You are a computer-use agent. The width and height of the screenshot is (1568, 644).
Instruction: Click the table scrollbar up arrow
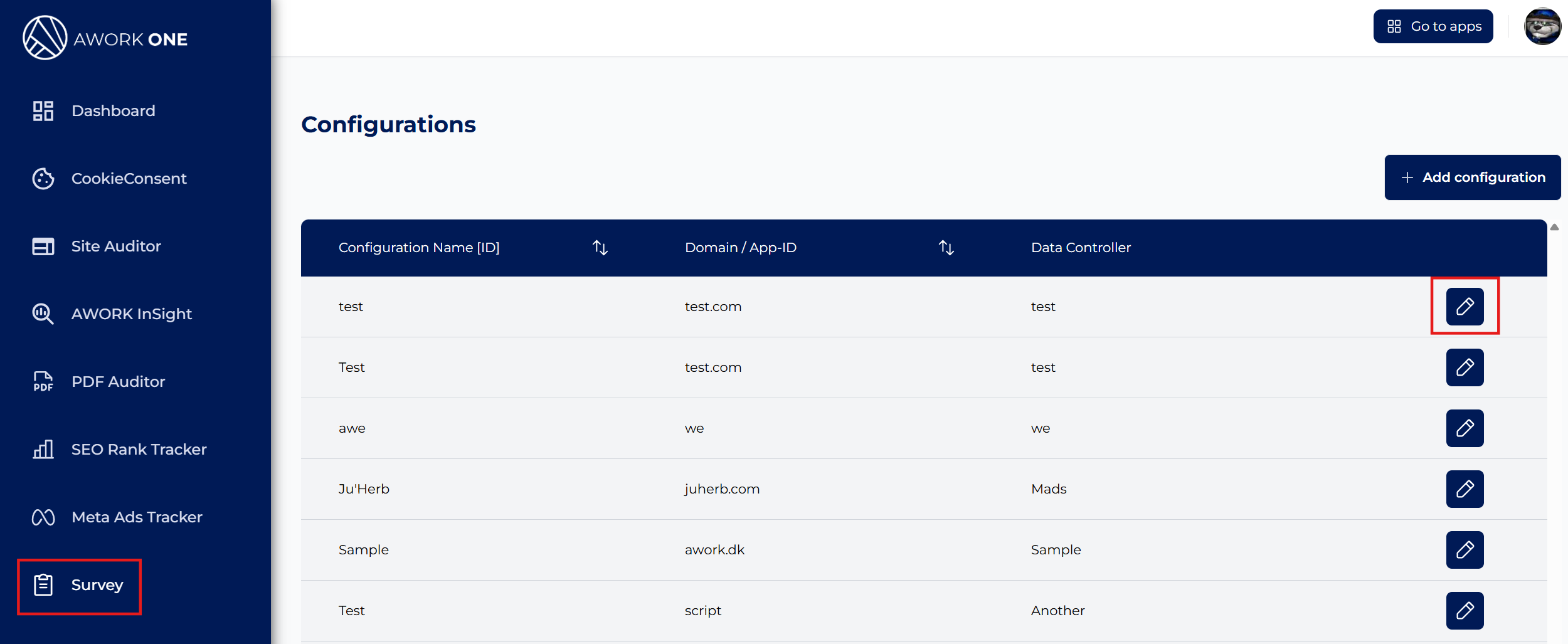click(x=1554, y=228)
